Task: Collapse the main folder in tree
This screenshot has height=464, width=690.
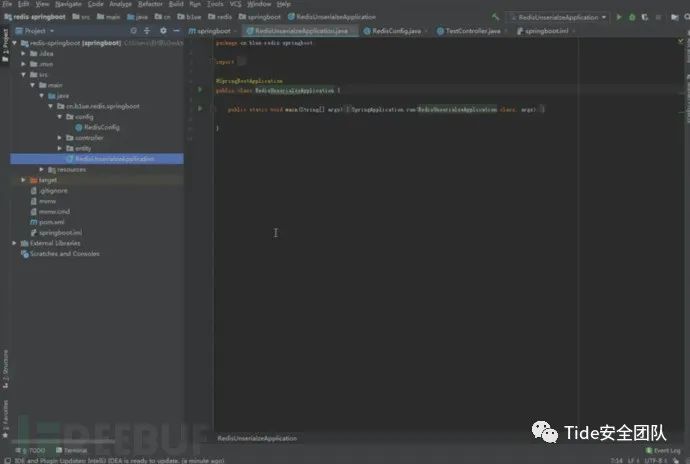Action: click(x=33, y=85)
